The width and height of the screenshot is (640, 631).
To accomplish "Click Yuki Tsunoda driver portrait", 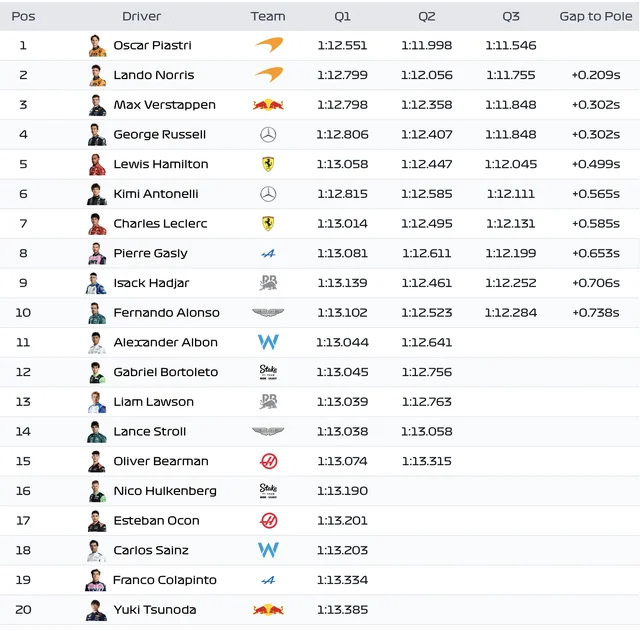I will click(x=96, y=610).
